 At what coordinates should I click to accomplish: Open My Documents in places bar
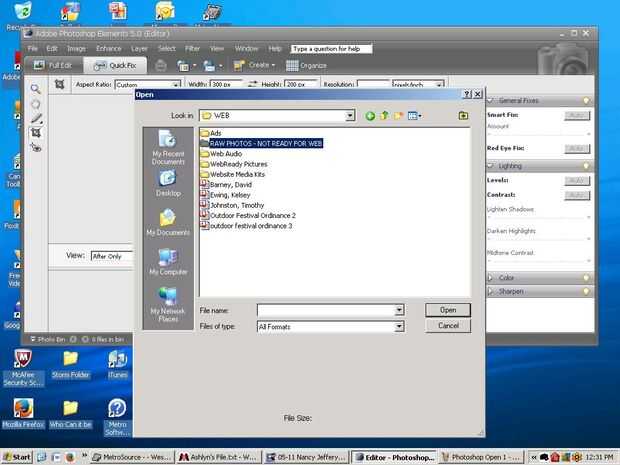[x=168, y=222]
